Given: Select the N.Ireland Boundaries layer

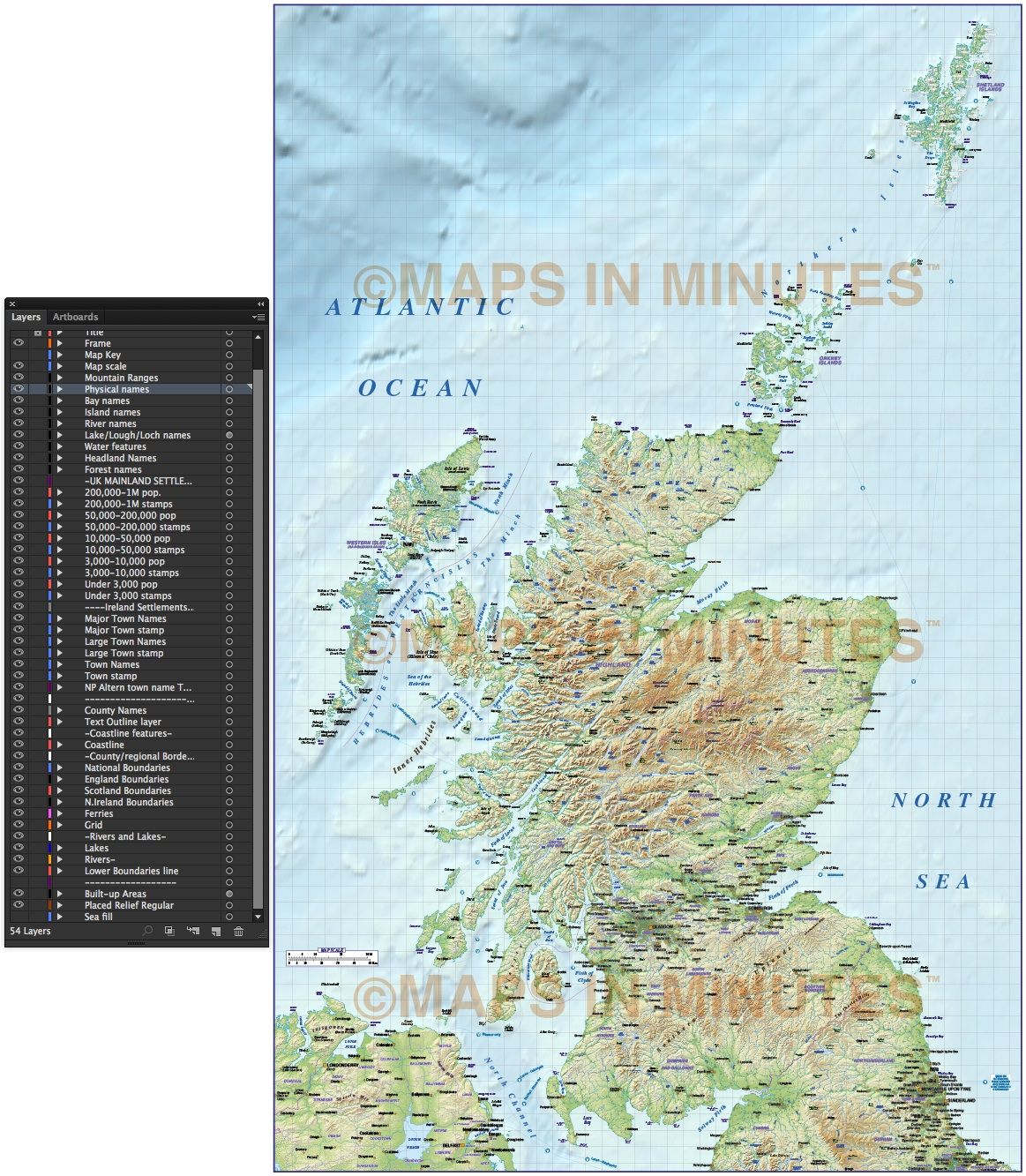Looking at the screenshot, I should click(x=131, y=802).
